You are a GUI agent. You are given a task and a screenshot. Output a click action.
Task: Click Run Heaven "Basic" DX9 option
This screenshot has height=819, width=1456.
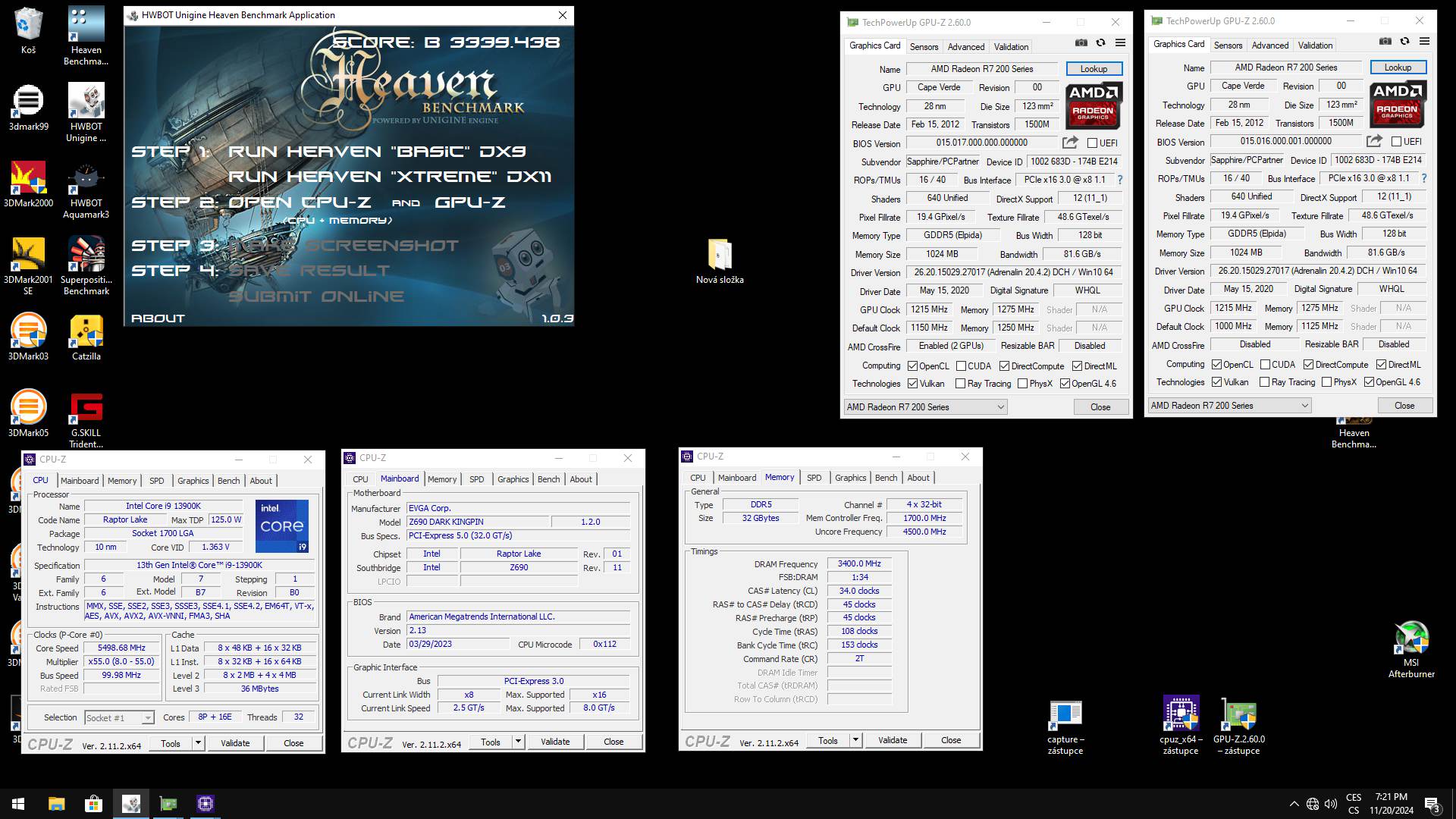pos(378,152)
